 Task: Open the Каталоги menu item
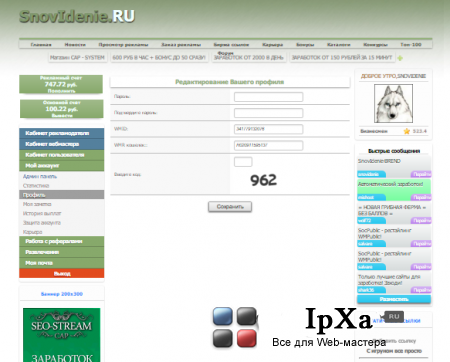339,44
